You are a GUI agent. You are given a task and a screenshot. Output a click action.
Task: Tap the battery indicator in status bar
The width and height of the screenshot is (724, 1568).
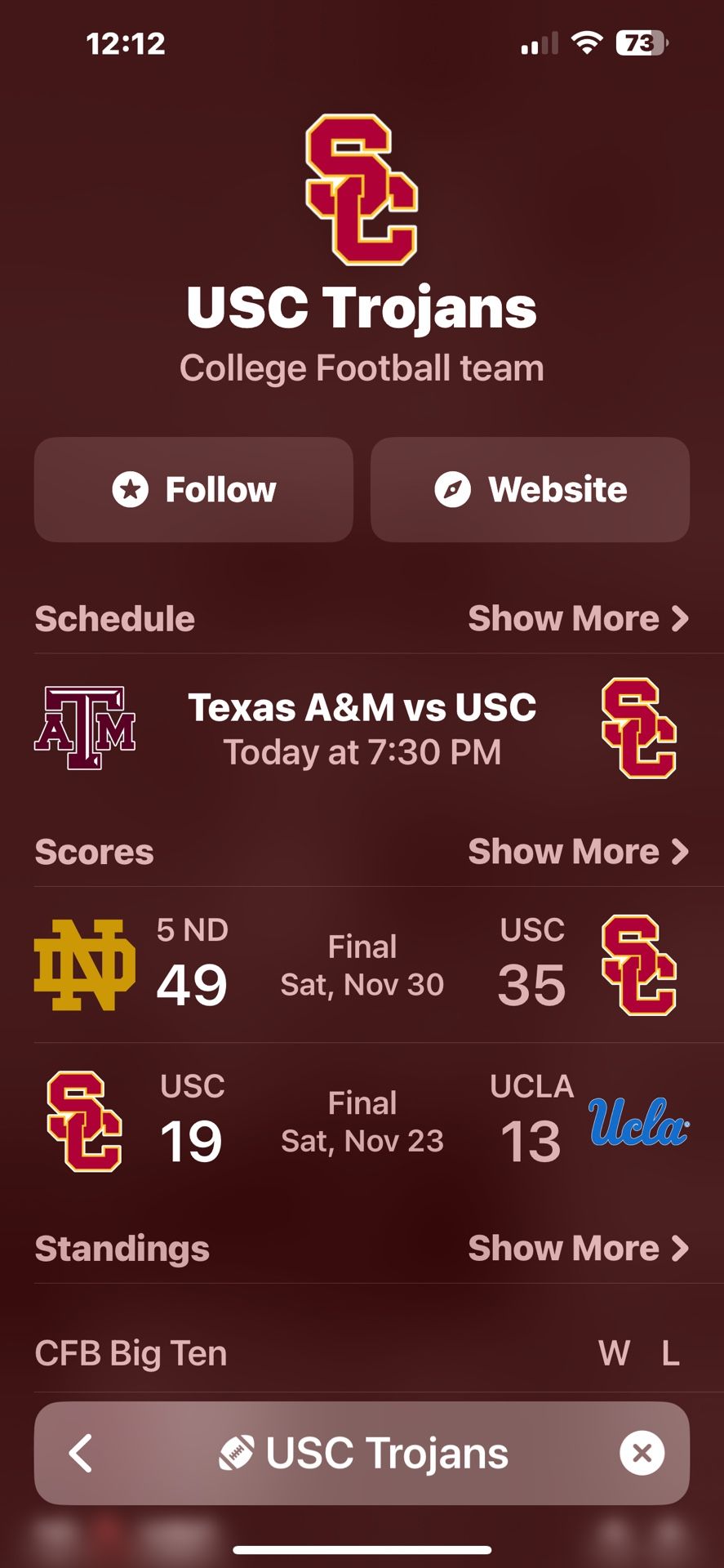pos(642,42)
